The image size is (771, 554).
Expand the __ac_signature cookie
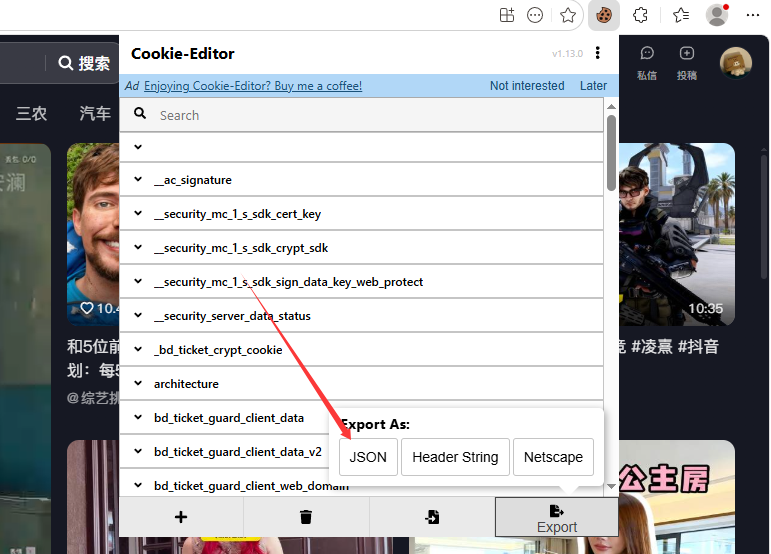tap(361, 180)
